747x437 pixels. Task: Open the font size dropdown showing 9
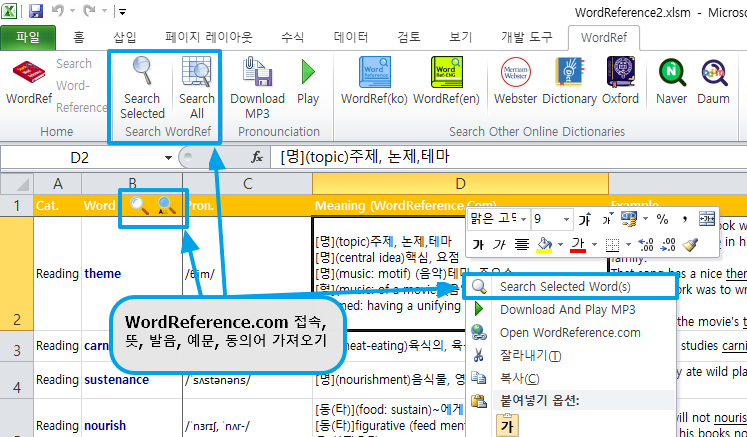[566, 219]
